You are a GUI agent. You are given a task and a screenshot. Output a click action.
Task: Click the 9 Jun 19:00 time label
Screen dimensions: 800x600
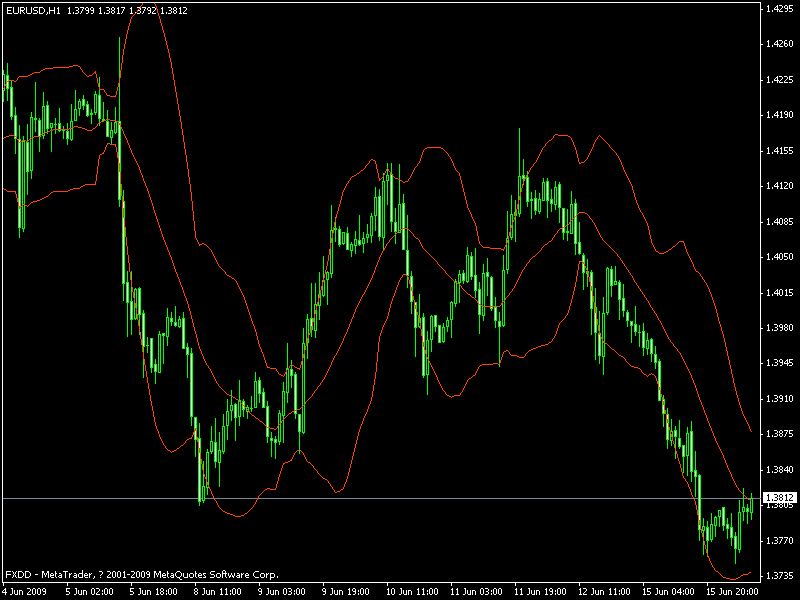pyautogui.click(x=346, y=592)
